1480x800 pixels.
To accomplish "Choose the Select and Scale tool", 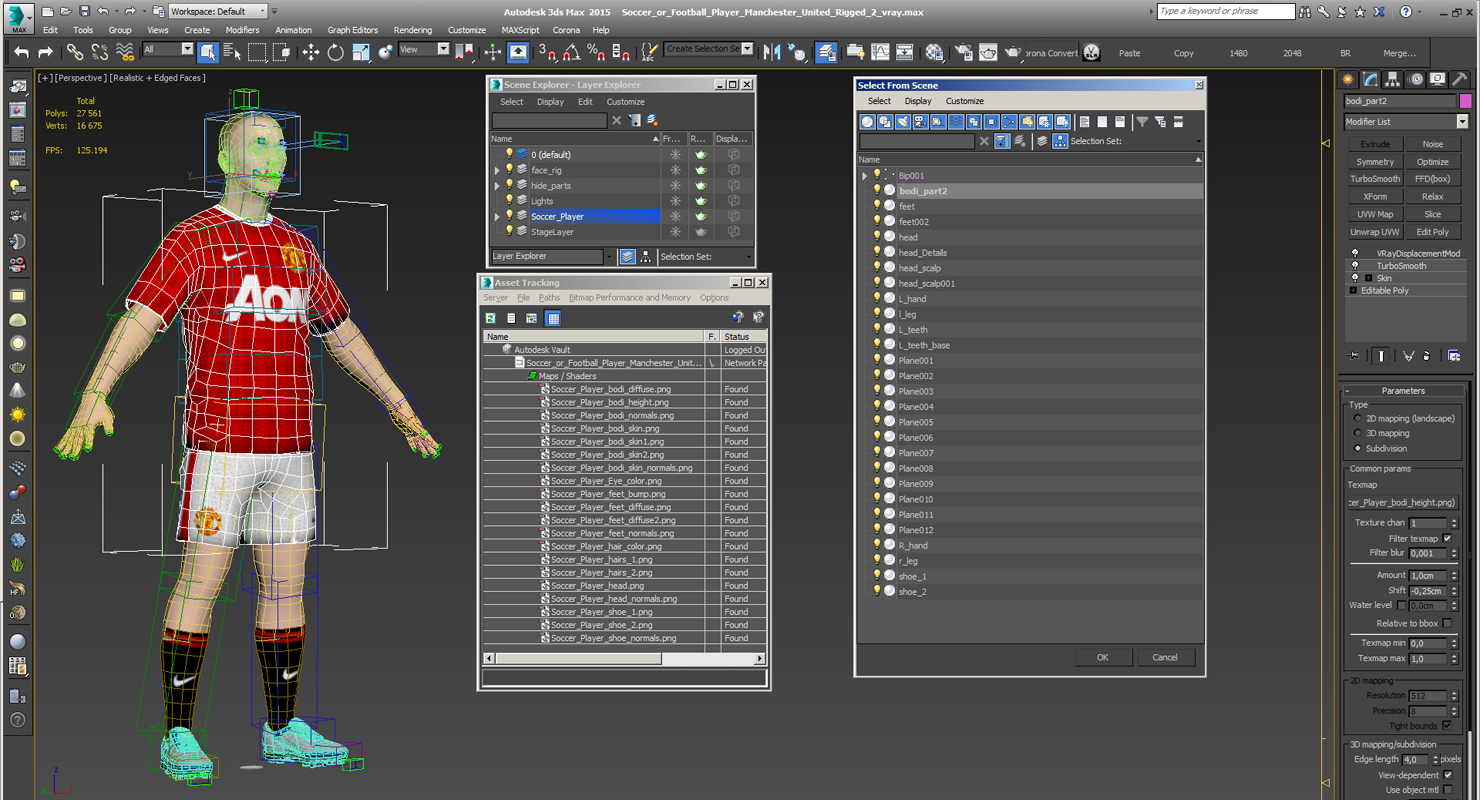I will tap(360, 52).
